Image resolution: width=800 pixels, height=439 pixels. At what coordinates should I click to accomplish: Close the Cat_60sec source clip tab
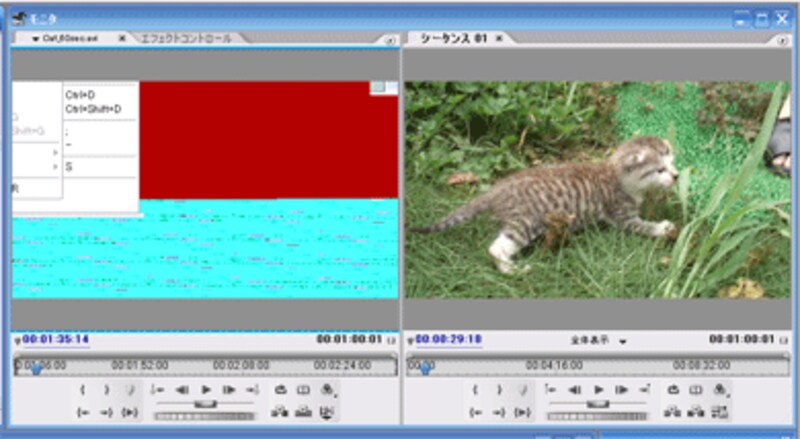point(122,38)
